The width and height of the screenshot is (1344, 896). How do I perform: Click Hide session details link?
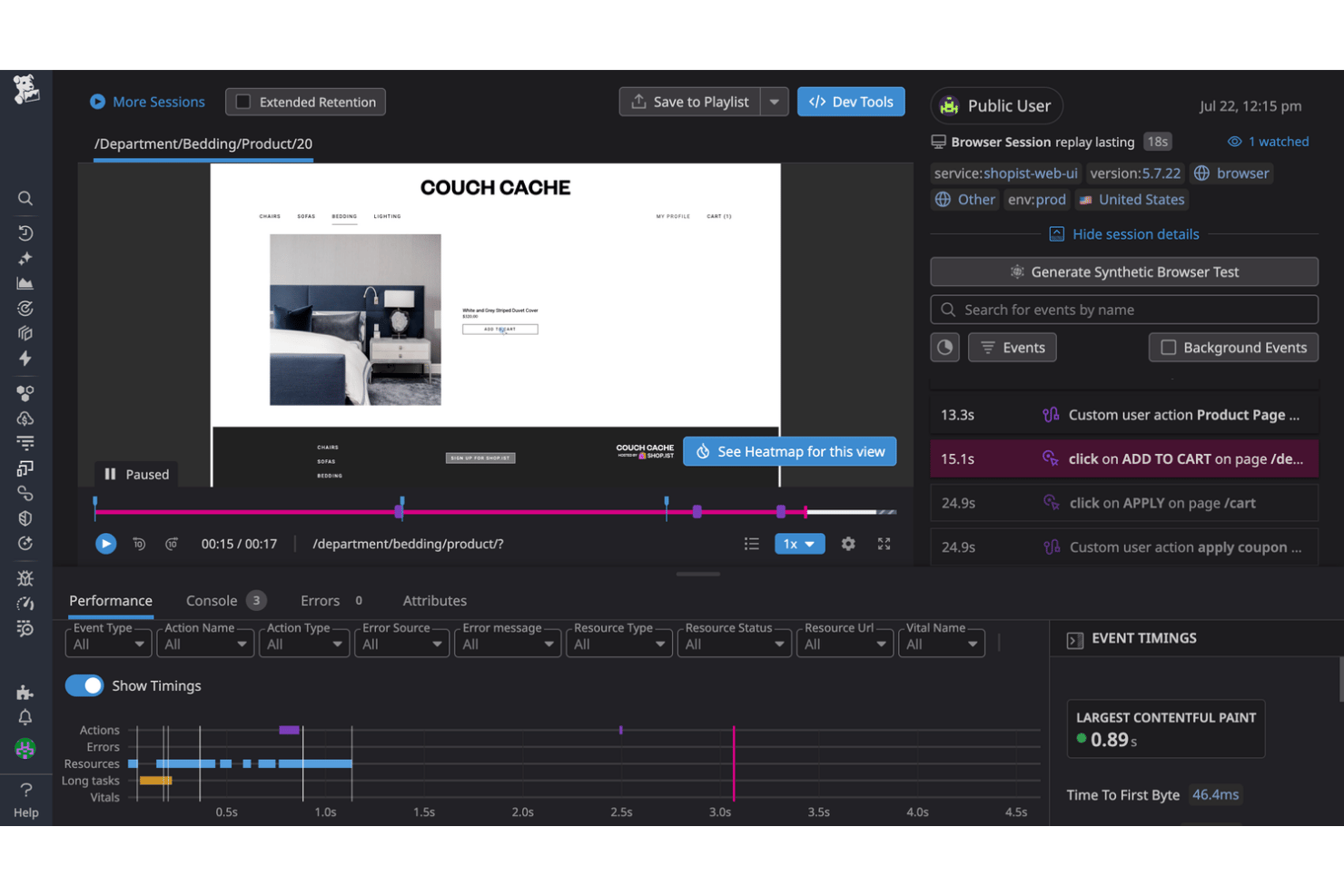click(1124, 234)
